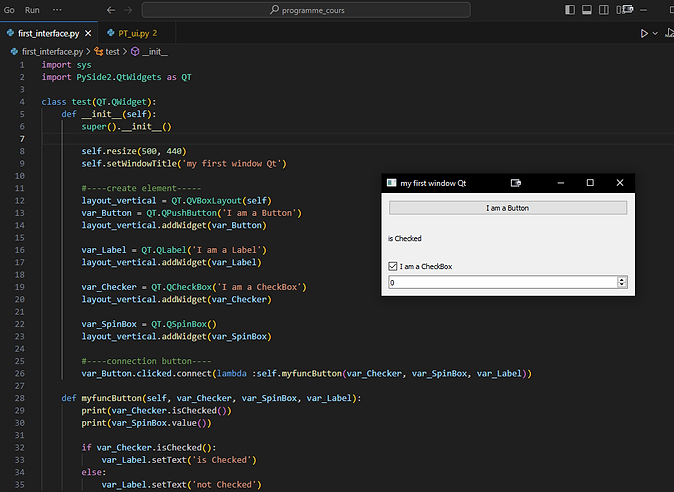Image resolution: width=674 pixels, height=492 pixels.
Task: Click the 'I am a Button' button
Action: pos(508,208)
